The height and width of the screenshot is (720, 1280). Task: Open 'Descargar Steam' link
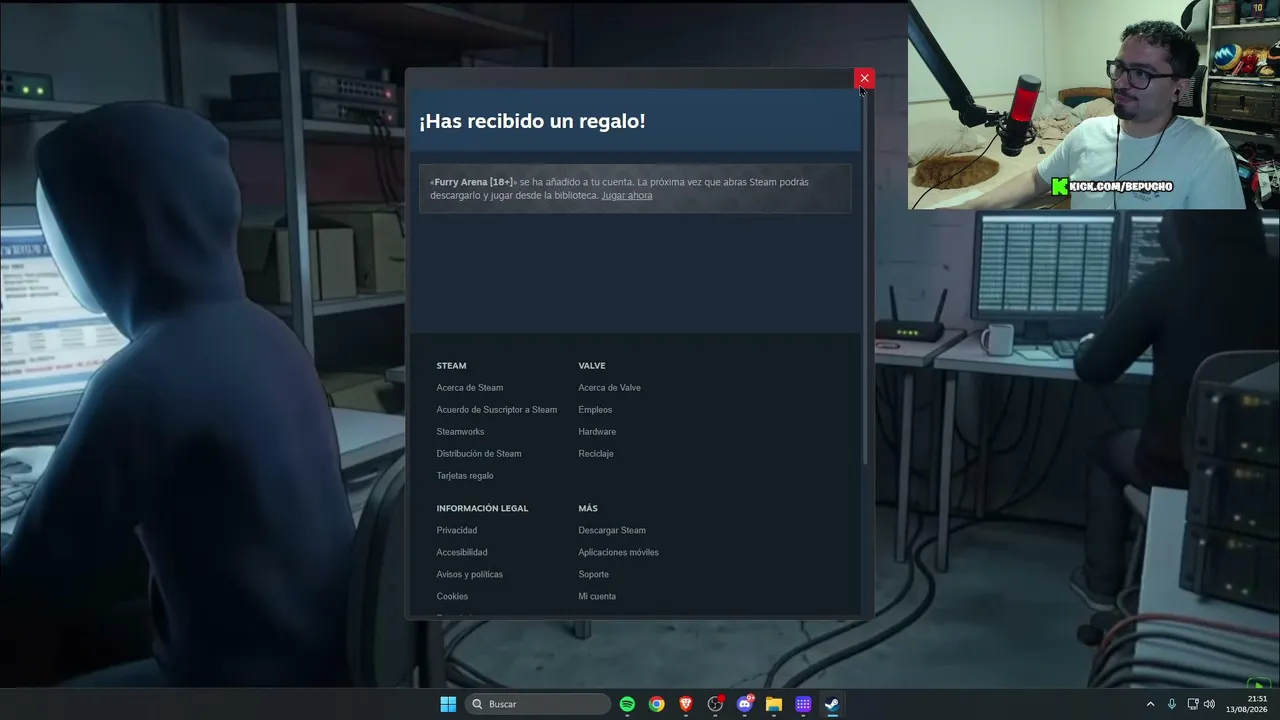point(612,531)
